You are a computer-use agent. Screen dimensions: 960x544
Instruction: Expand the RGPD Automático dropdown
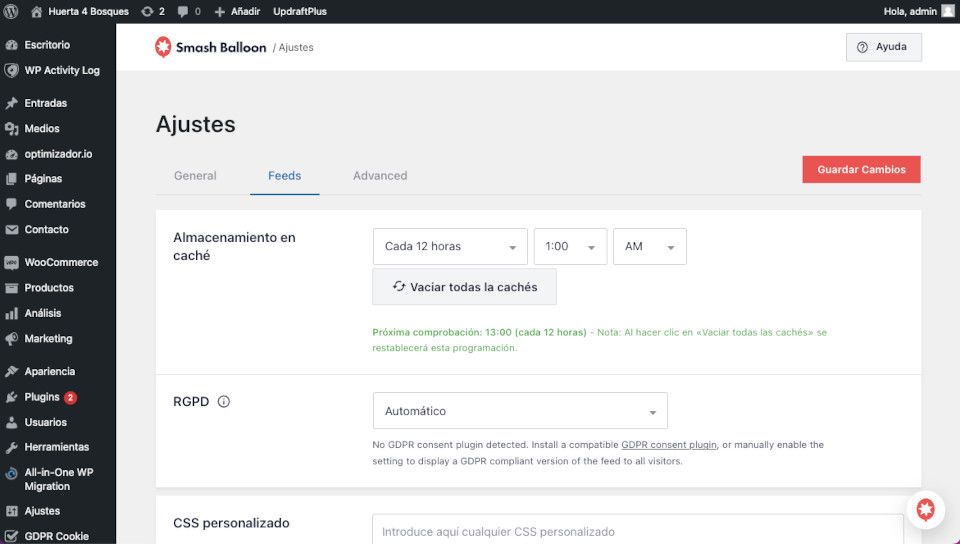[520, 411]
